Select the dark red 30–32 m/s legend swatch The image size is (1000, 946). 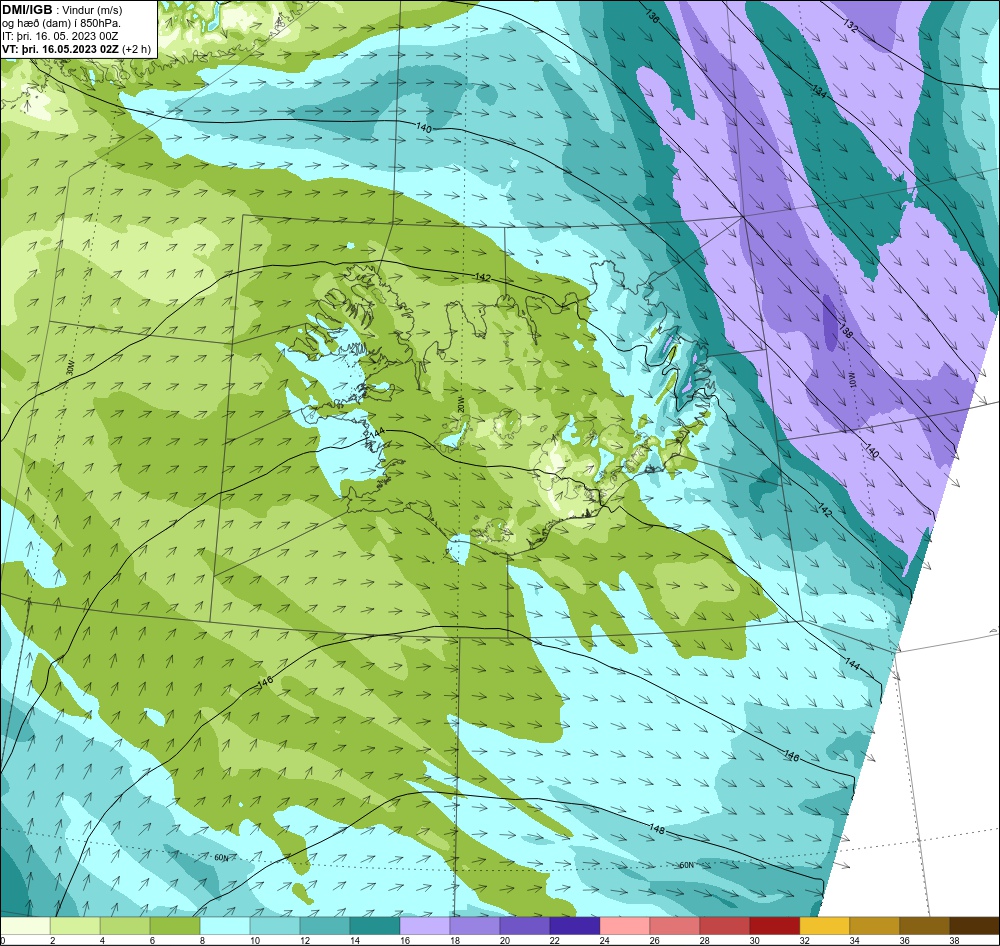point(775,926)
